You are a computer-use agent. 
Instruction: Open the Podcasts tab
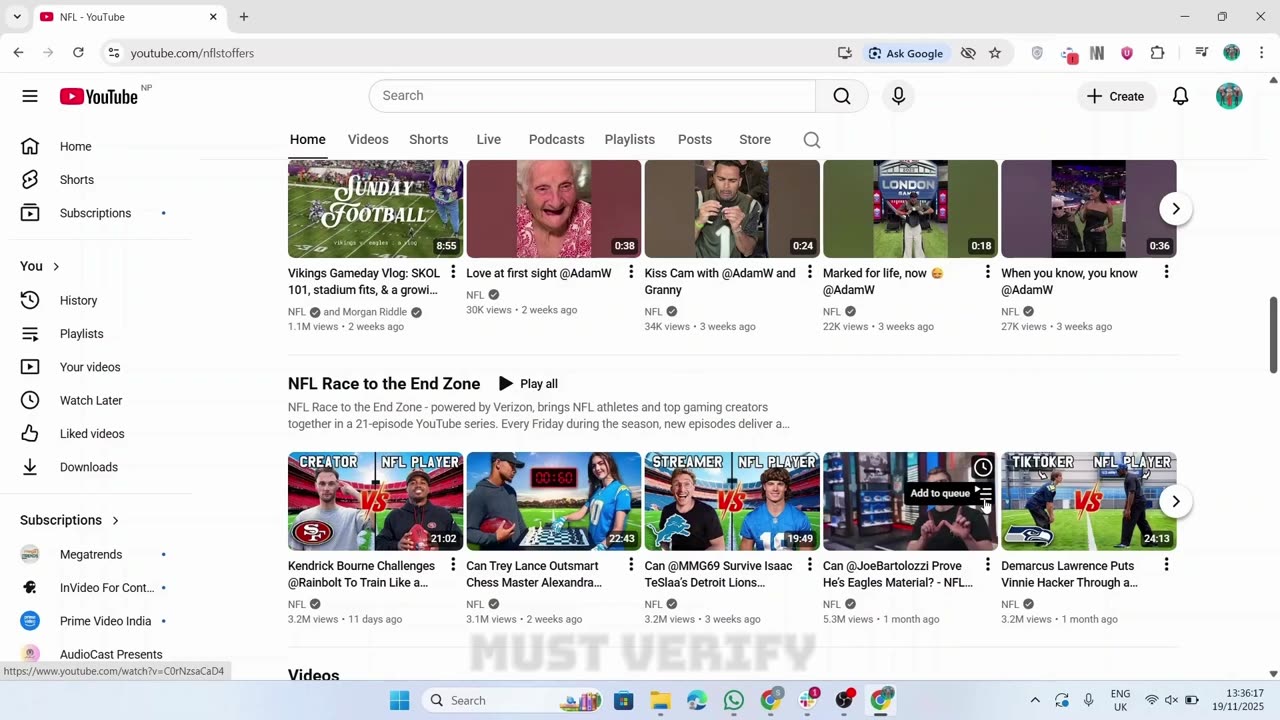pyautogui.click(x=557, y=140)
